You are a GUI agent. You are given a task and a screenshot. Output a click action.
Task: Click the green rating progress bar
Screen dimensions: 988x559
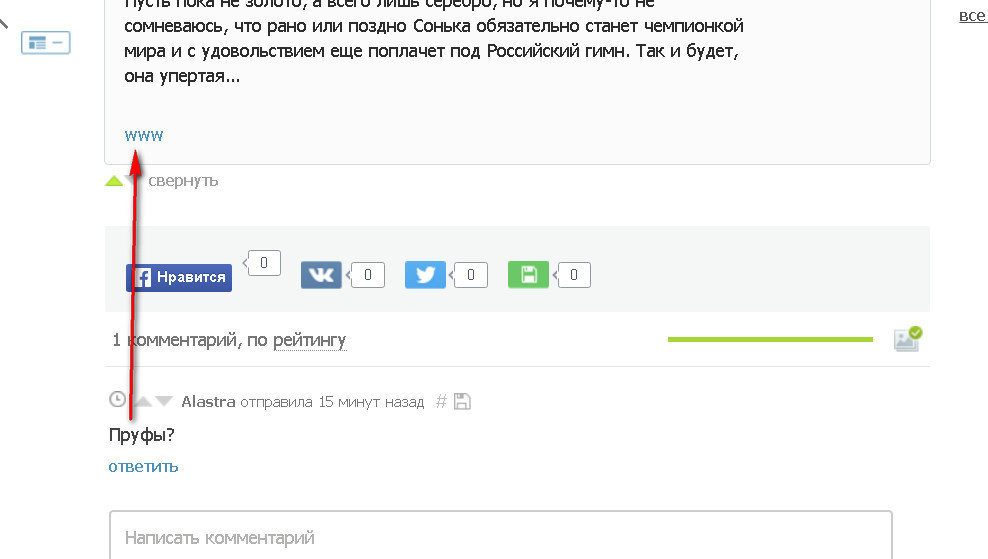(770, 340)
